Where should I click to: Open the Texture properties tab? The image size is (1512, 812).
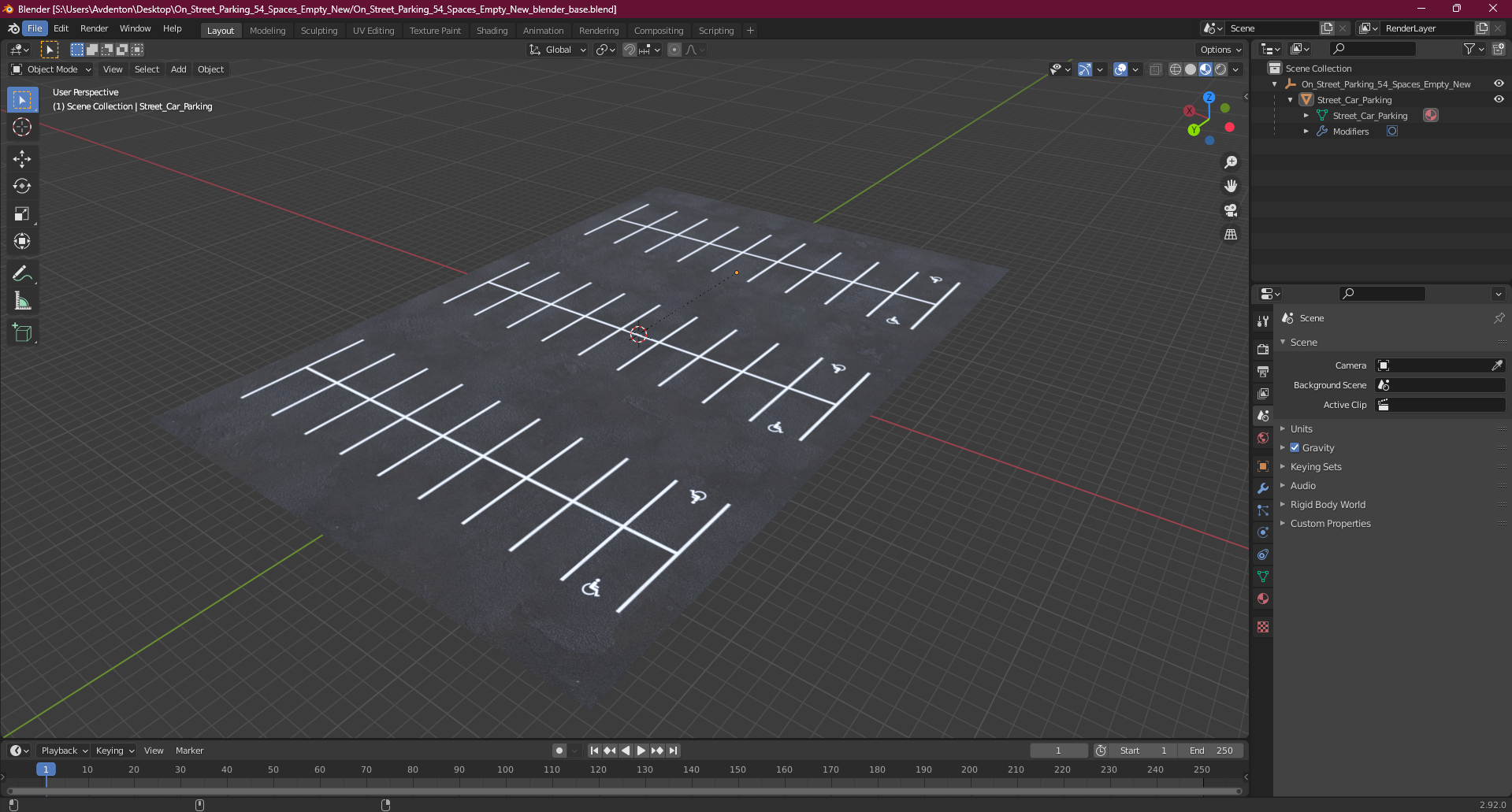point(1263,627)
